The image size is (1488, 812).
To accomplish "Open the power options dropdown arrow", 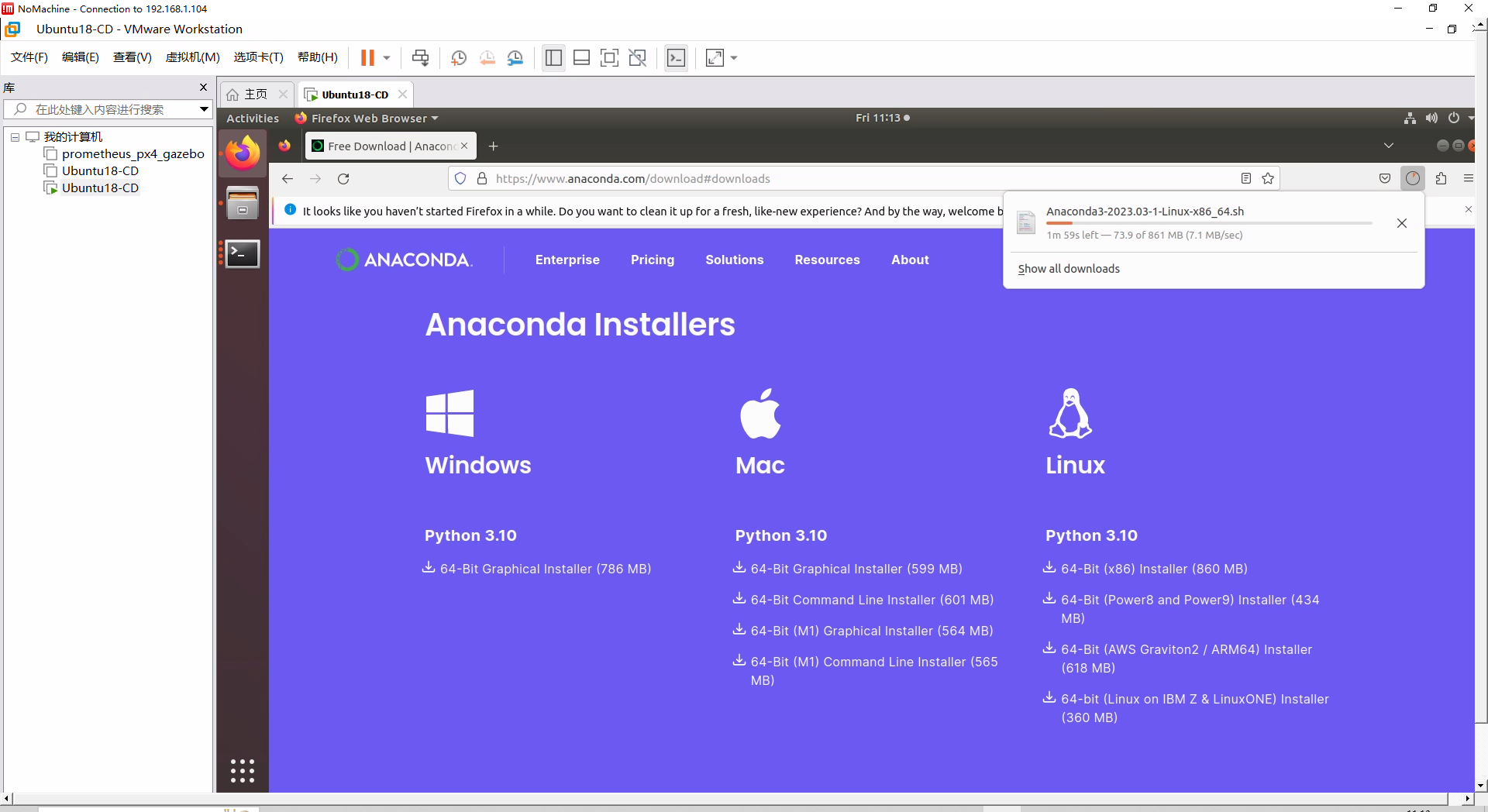I will tap(387, 58).
